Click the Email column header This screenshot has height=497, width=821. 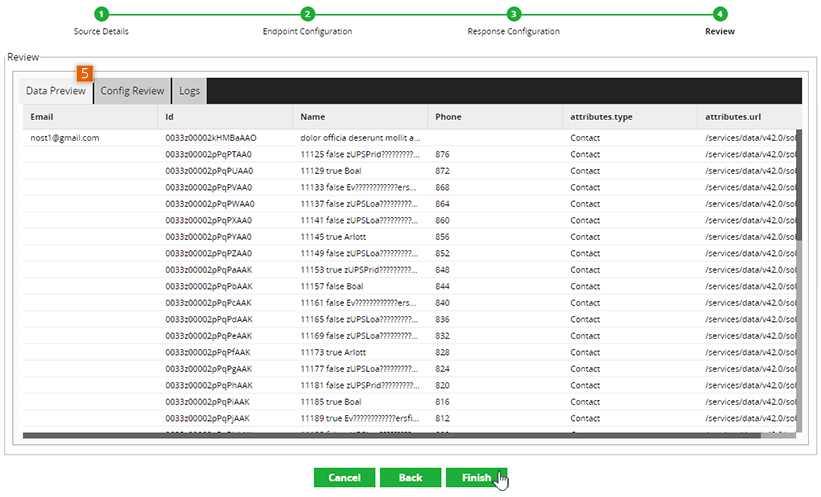click(90, 117)
